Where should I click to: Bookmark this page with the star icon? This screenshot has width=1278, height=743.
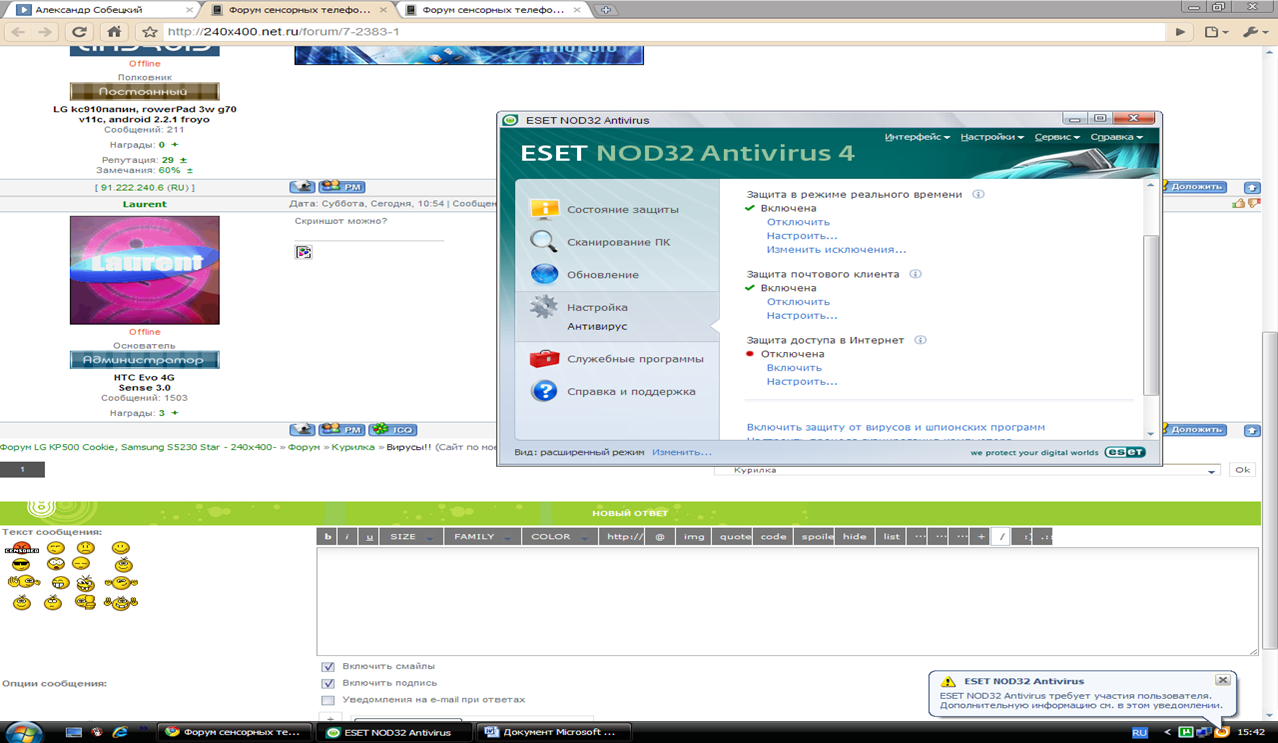(x=149, y=32)
